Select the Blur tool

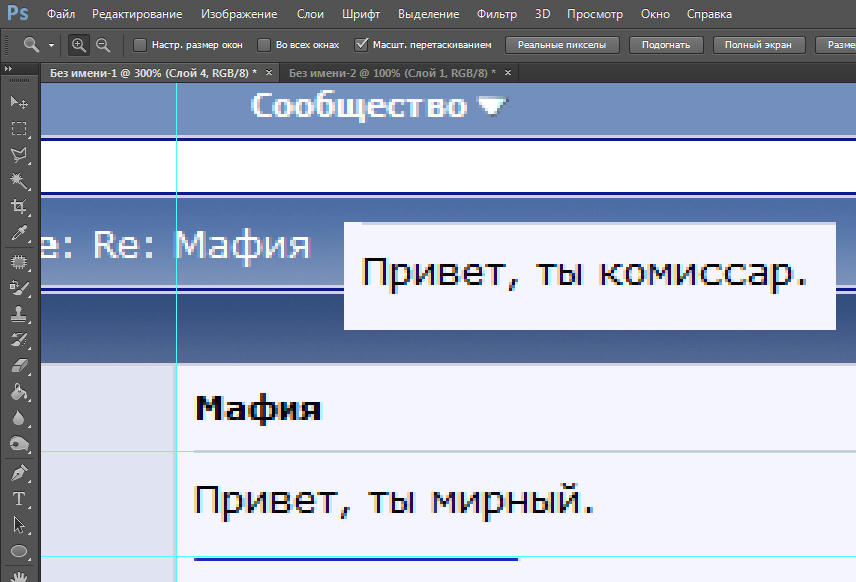pos(19,418)
